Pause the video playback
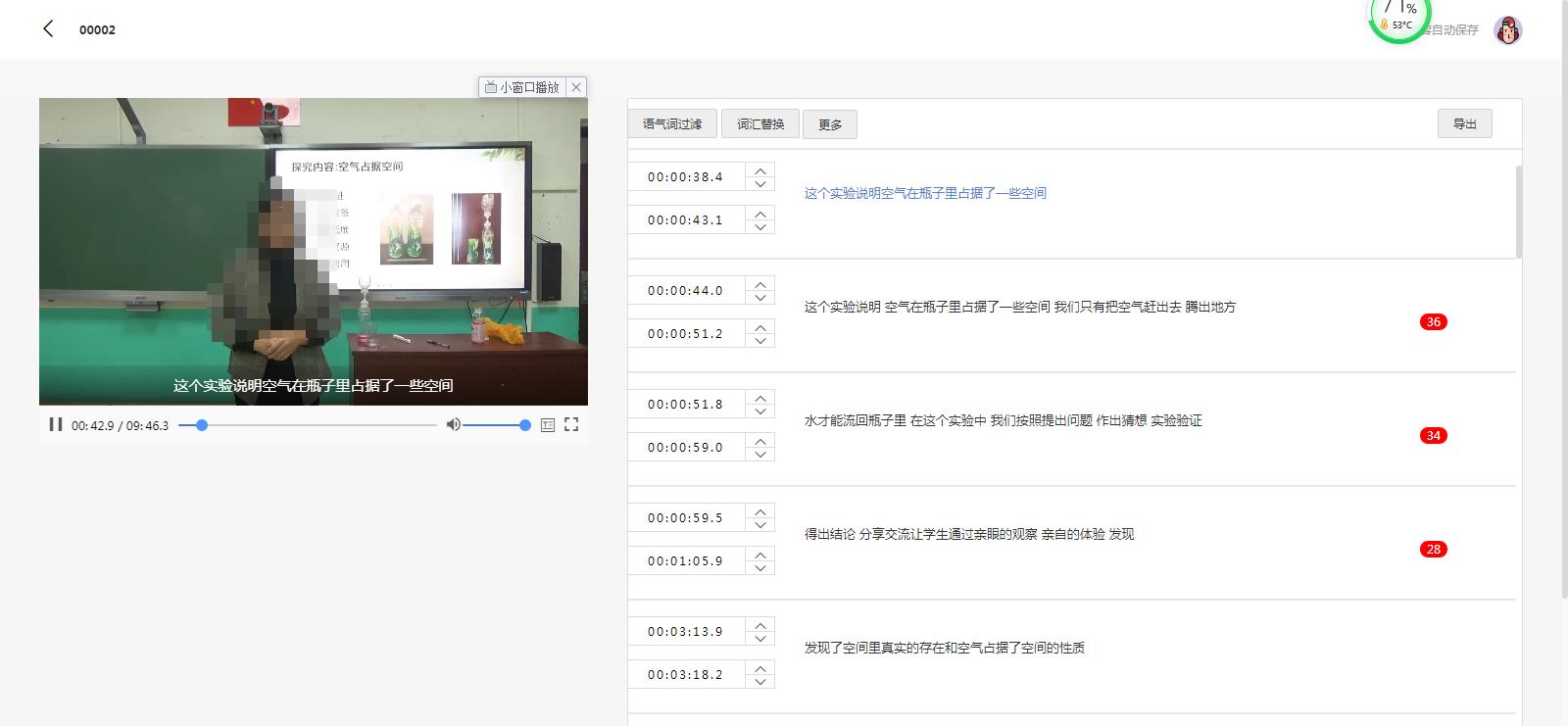1568x726 pixels. tap(55, 424)
